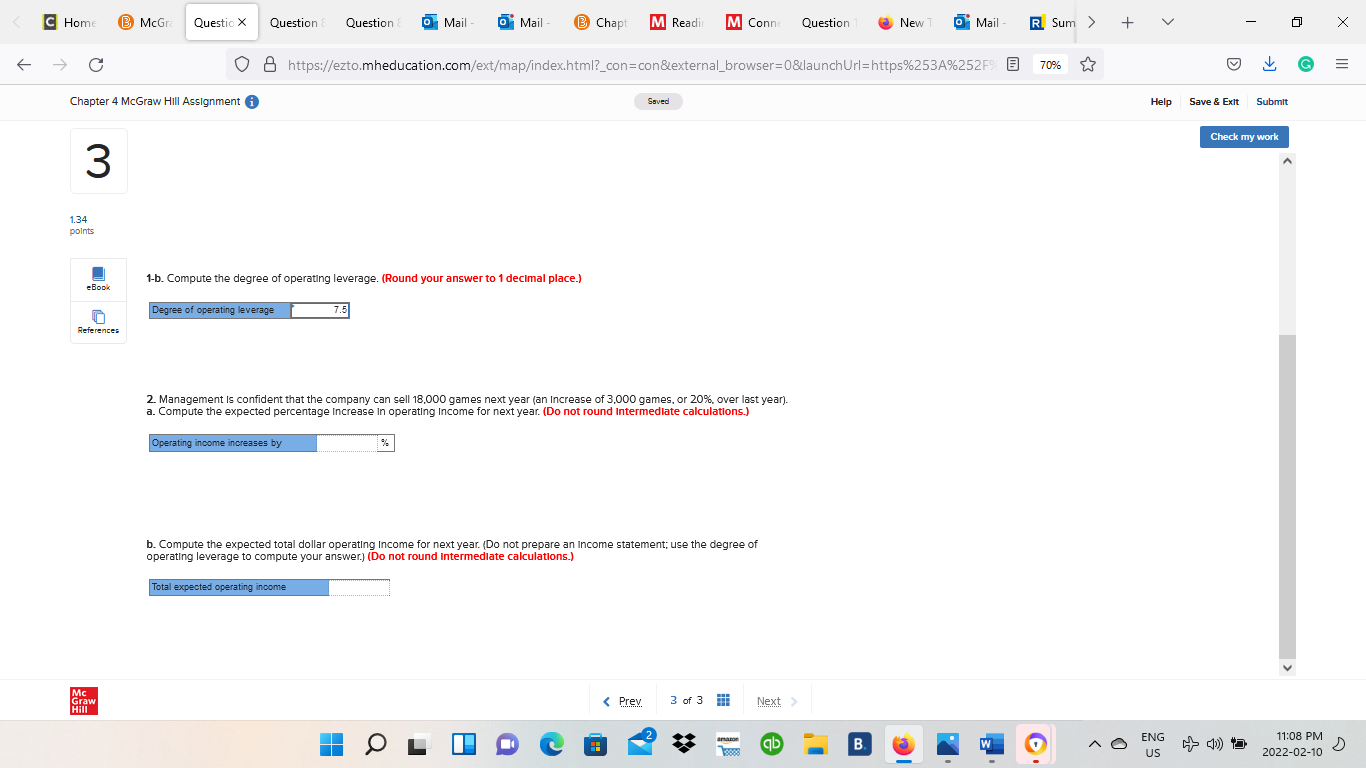Switch to Microsoft Word in the taskbar

pos(990,744)
